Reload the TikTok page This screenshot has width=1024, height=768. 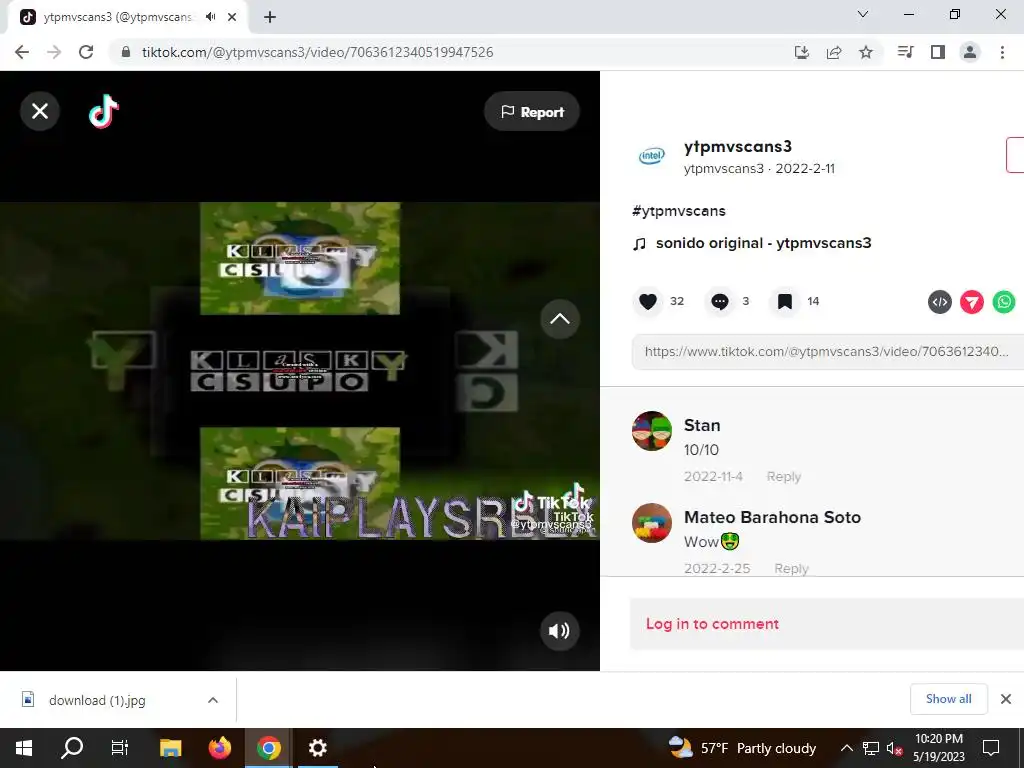[x=86, y=52]
